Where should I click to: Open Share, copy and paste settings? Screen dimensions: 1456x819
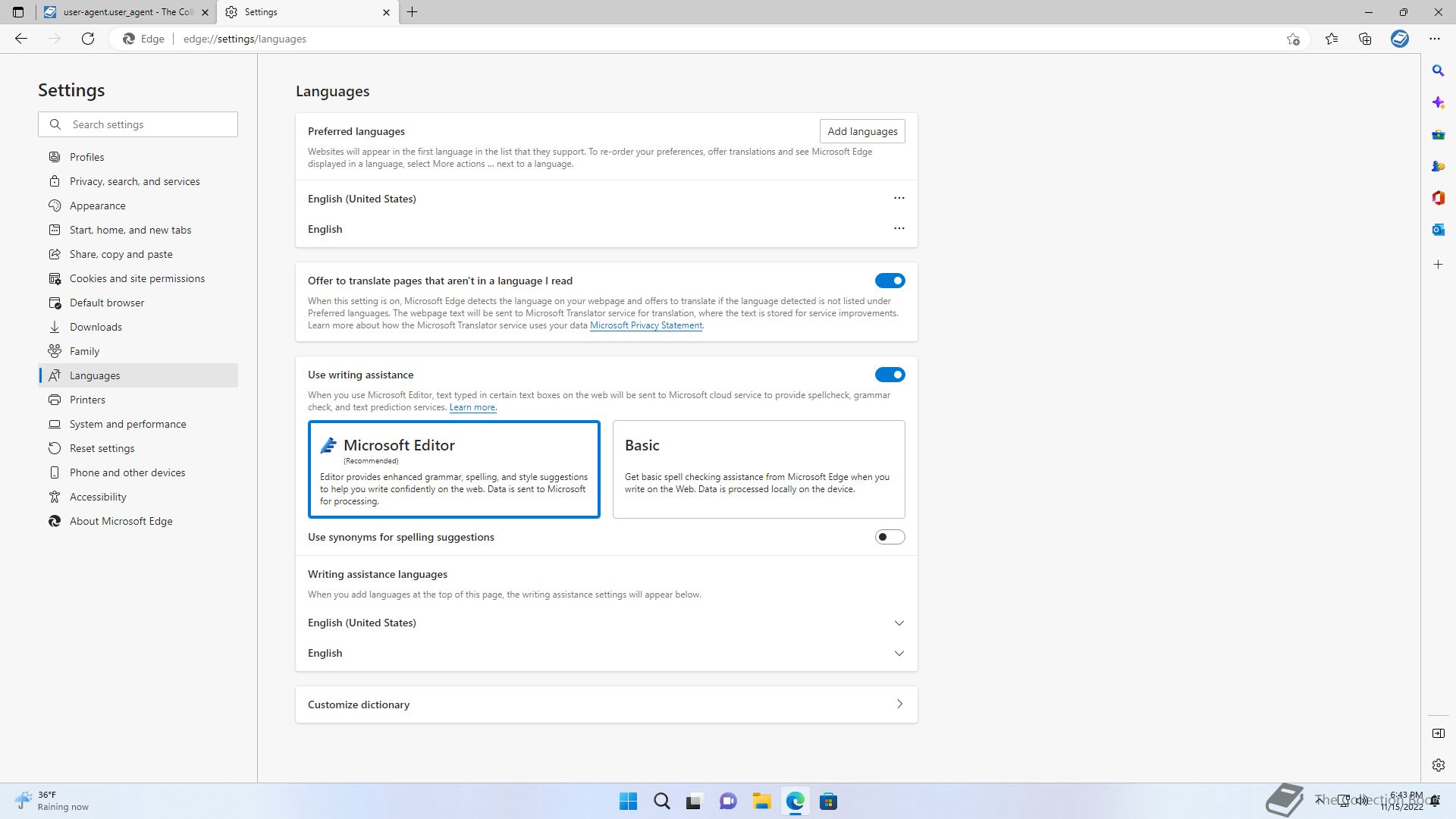[x=138, y=254]
